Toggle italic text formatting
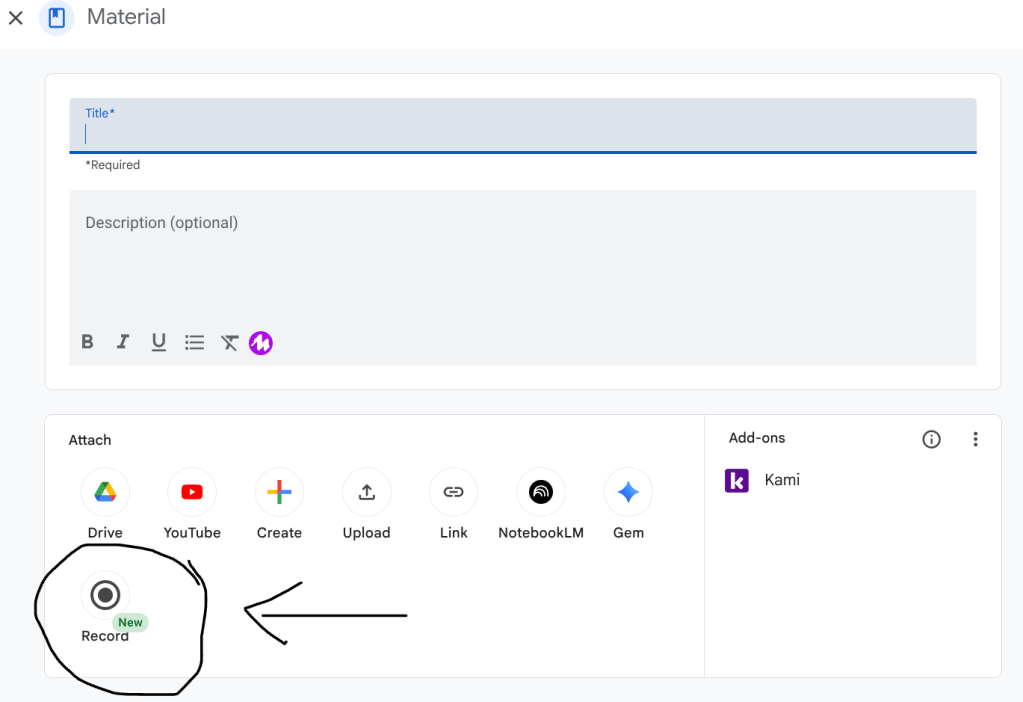The height and width of the screenshot is (702, 1023). click(123, 342)
